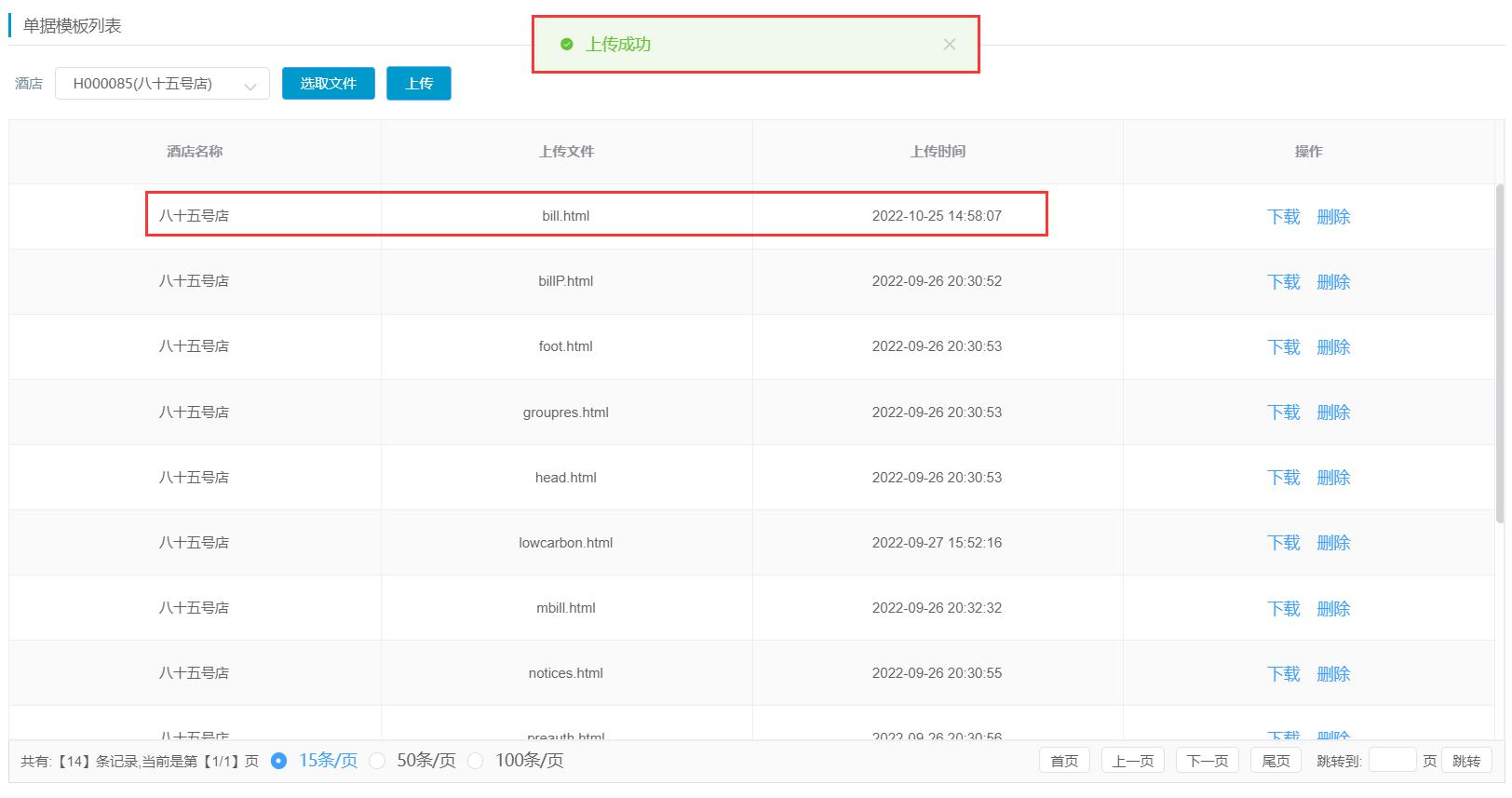1512x798 pixels.
Task: Click the 上传 button
Action: [x=419, y=84]
